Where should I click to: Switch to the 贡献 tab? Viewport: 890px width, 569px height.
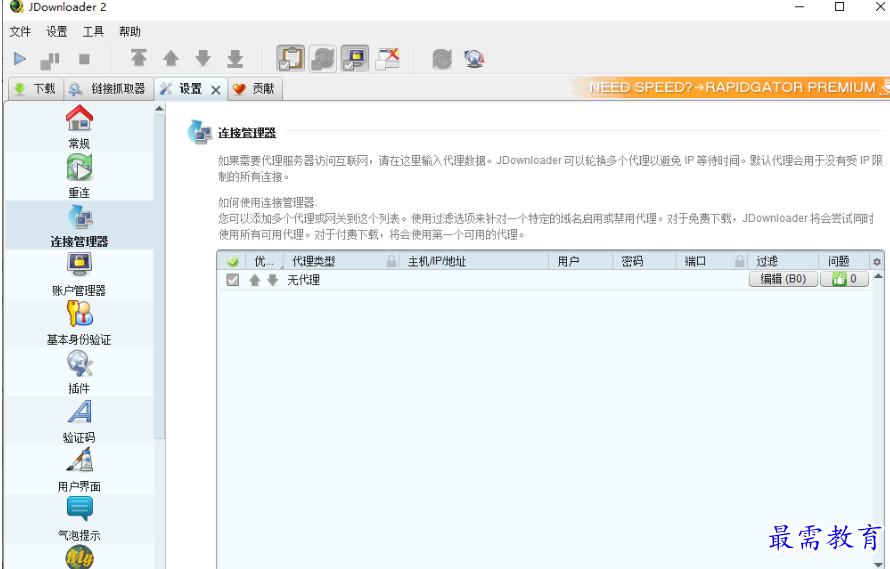coord(255,89)
